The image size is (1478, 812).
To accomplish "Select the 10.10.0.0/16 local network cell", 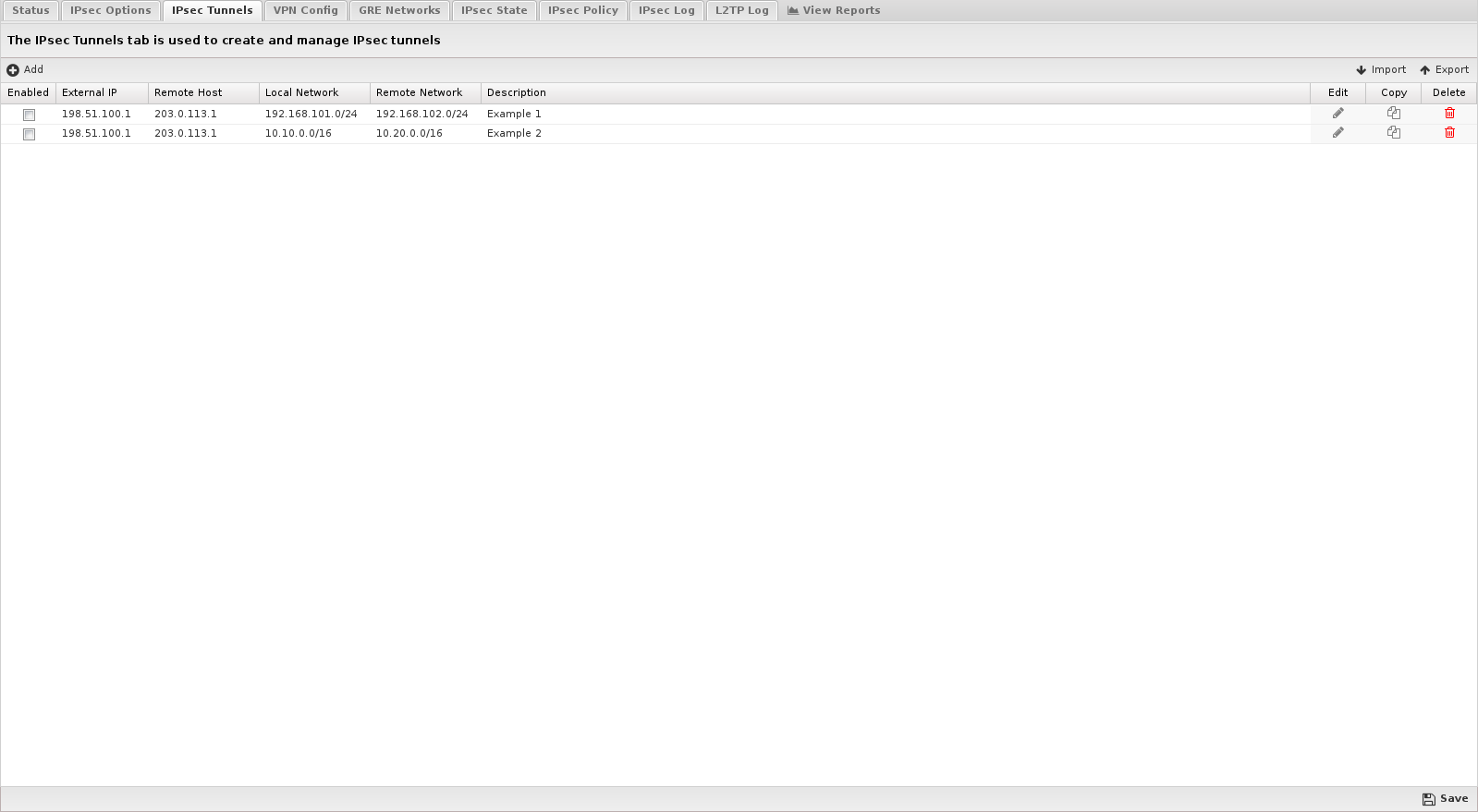I will pyautogui.click(x=315, y=134).
